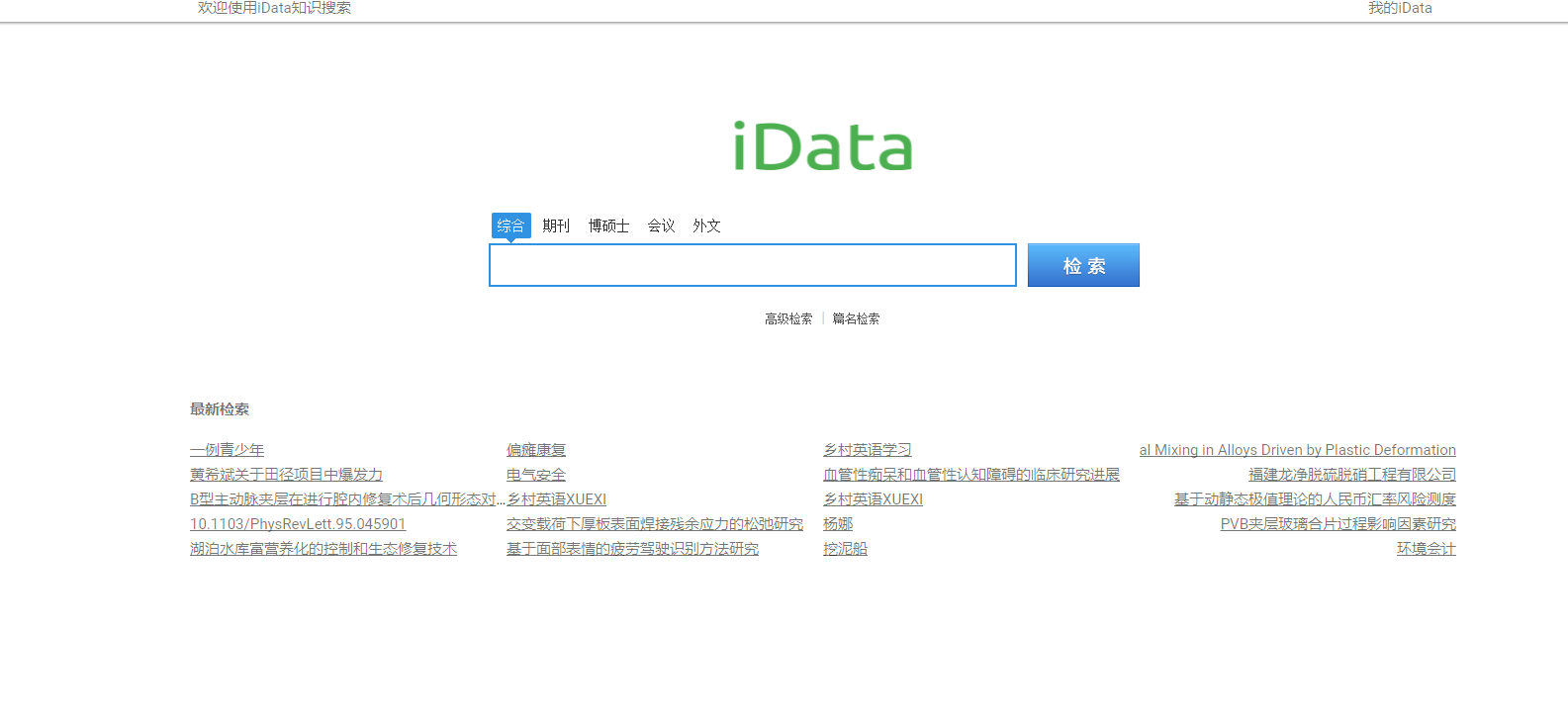Open recent search 湖泊水库富营养化的控制和生态修复技术
The width and height of the screenshot is (1568, 720).
[323, 549]
